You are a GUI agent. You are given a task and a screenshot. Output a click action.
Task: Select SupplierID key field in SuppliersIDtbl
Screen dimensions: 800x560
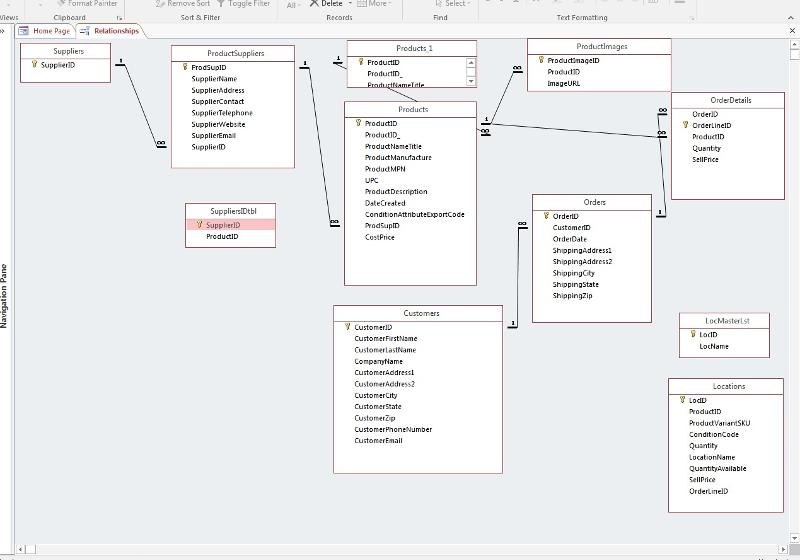(223, 225)
